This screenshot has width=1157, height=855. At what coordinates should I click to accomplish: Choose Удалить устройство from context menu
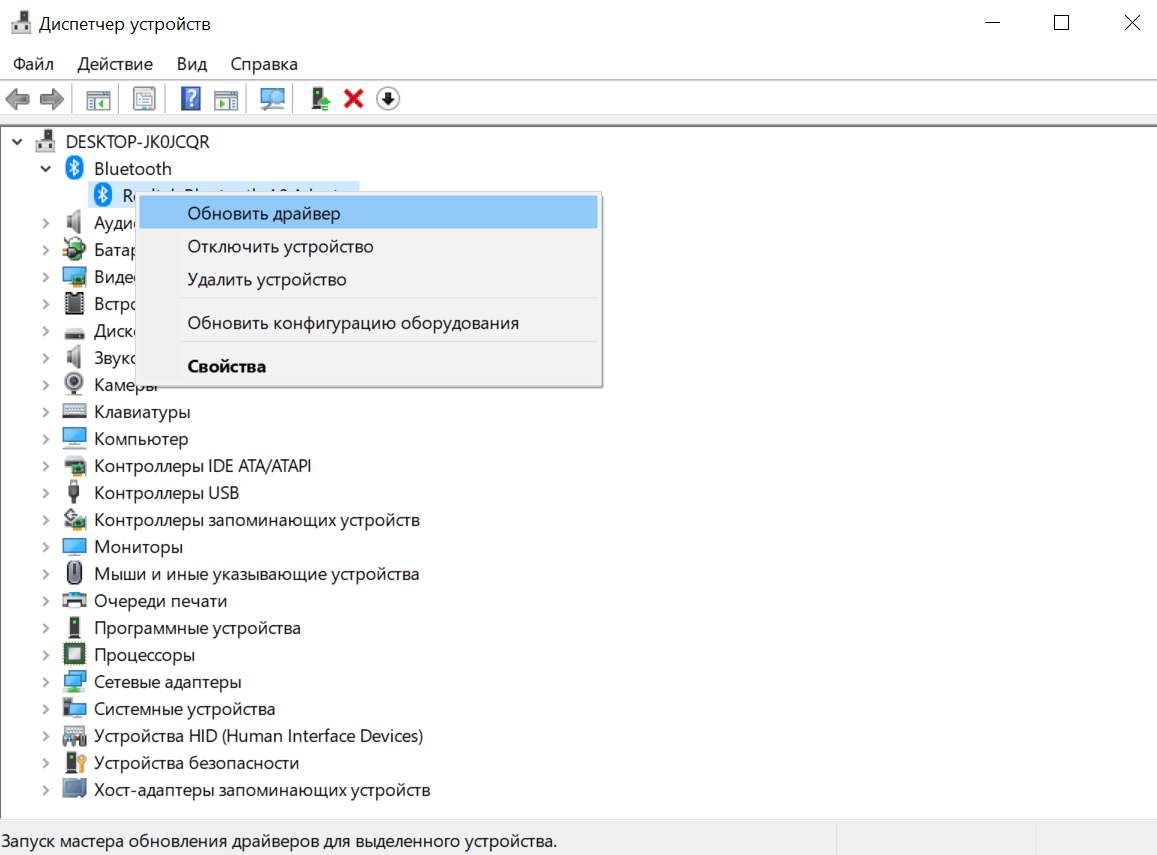tap(368, 280)
